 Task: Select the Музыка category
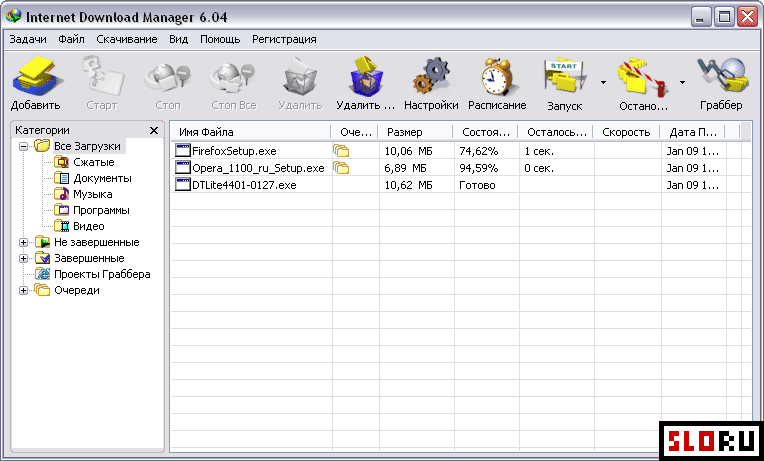pos(93,194)
